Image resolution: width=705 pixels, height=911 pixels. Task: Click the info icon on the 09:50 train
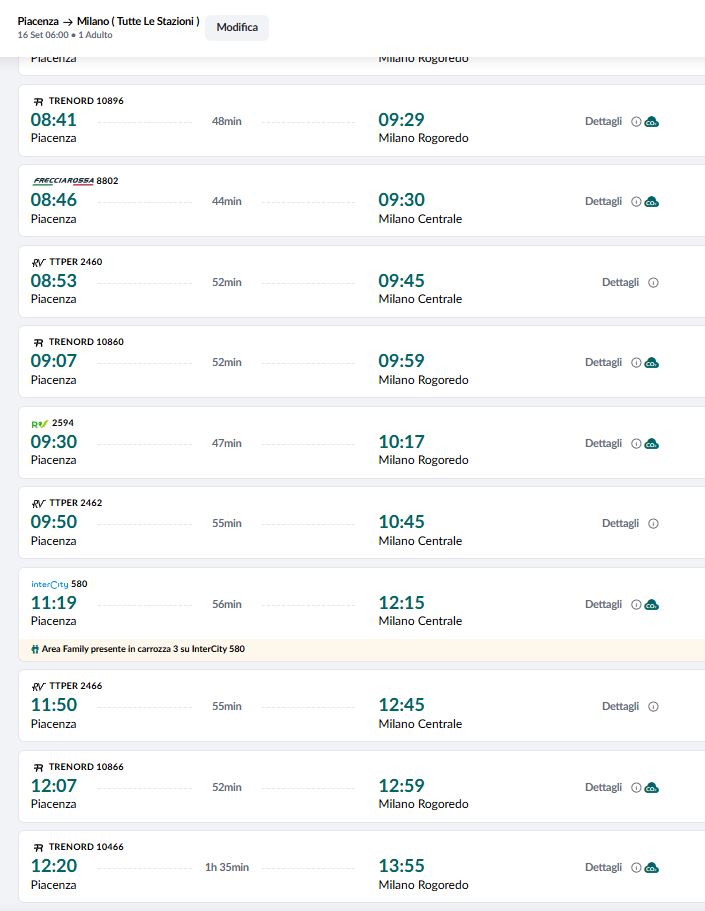coord(654,524)
